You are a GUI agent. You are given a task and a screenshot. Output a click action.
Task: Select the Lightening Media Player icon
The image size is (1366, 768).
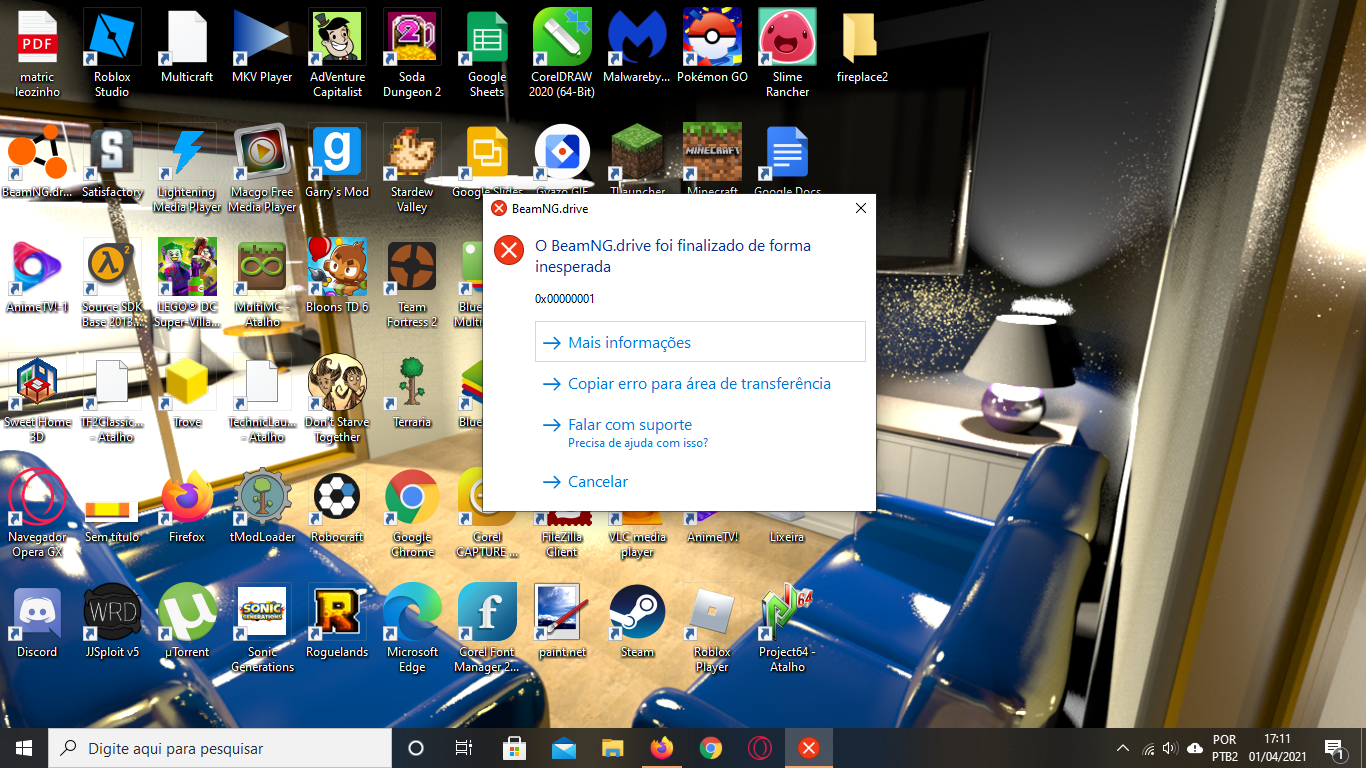point(187,168)
